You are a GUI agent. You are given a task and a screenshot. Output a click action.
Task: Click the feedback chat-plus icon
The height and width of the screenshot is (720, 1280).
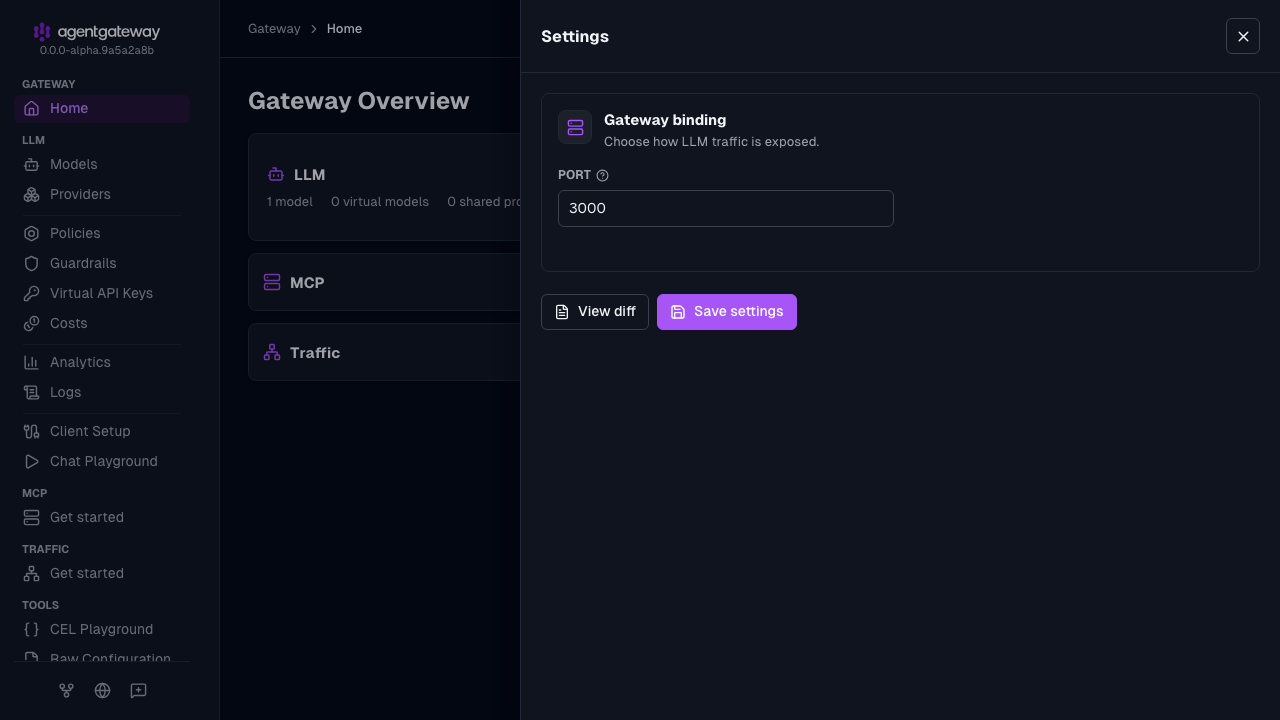138,690
